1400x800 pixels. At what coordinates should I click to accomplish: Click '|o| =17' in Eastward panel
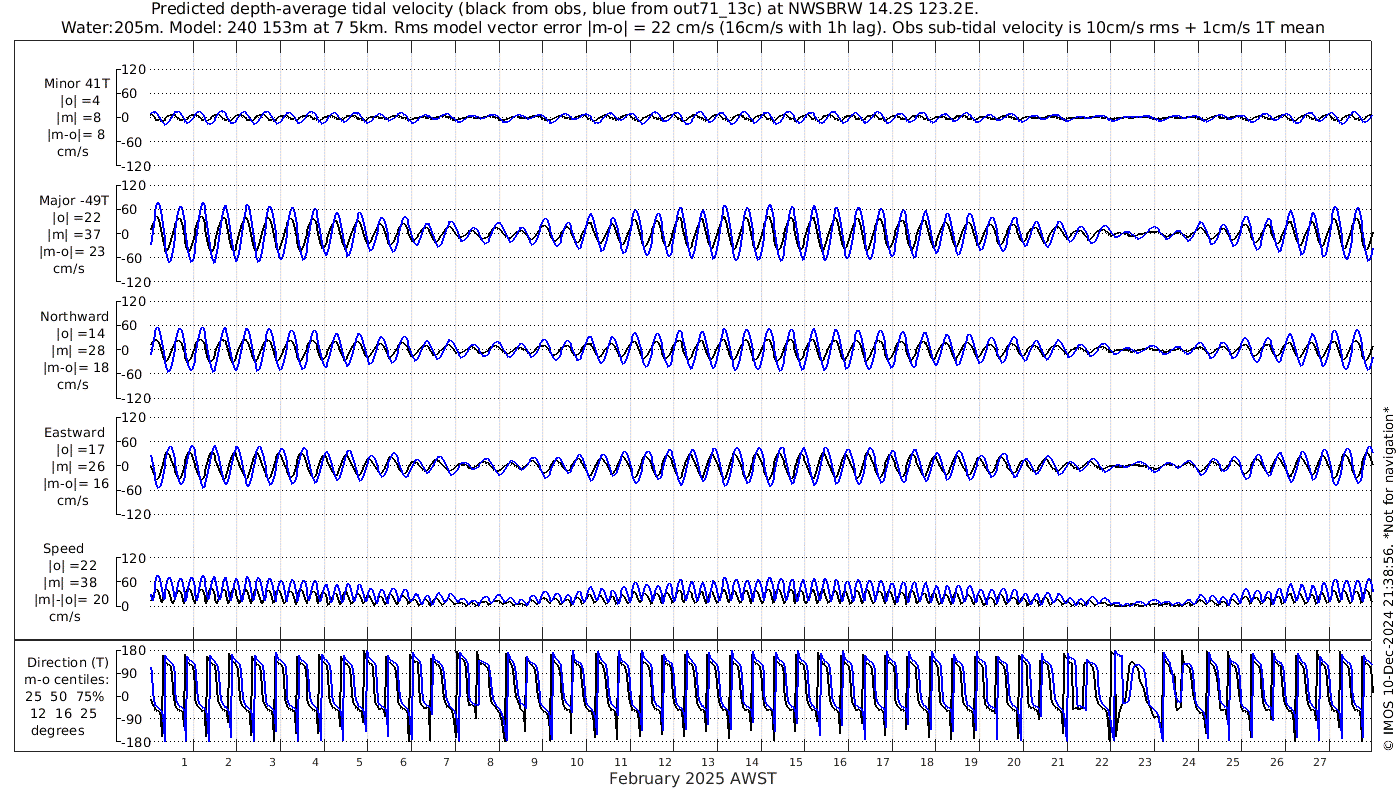pos(79,450)
